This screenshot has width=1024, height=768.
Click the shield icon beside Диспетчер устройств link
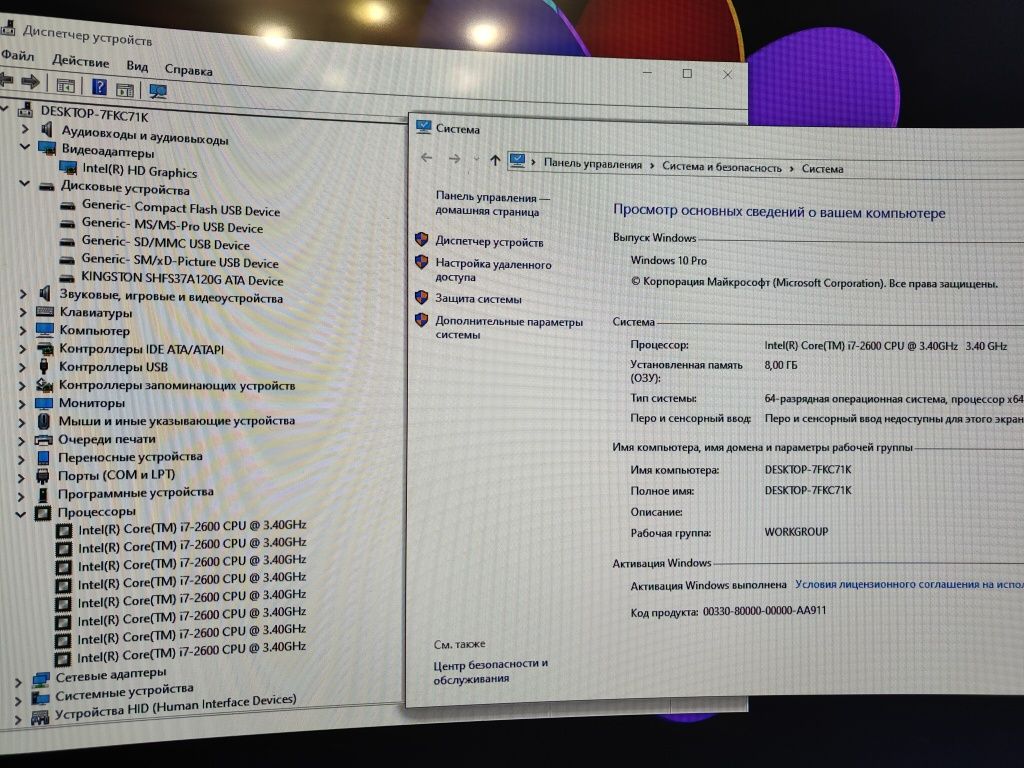(x=422, y=240)
